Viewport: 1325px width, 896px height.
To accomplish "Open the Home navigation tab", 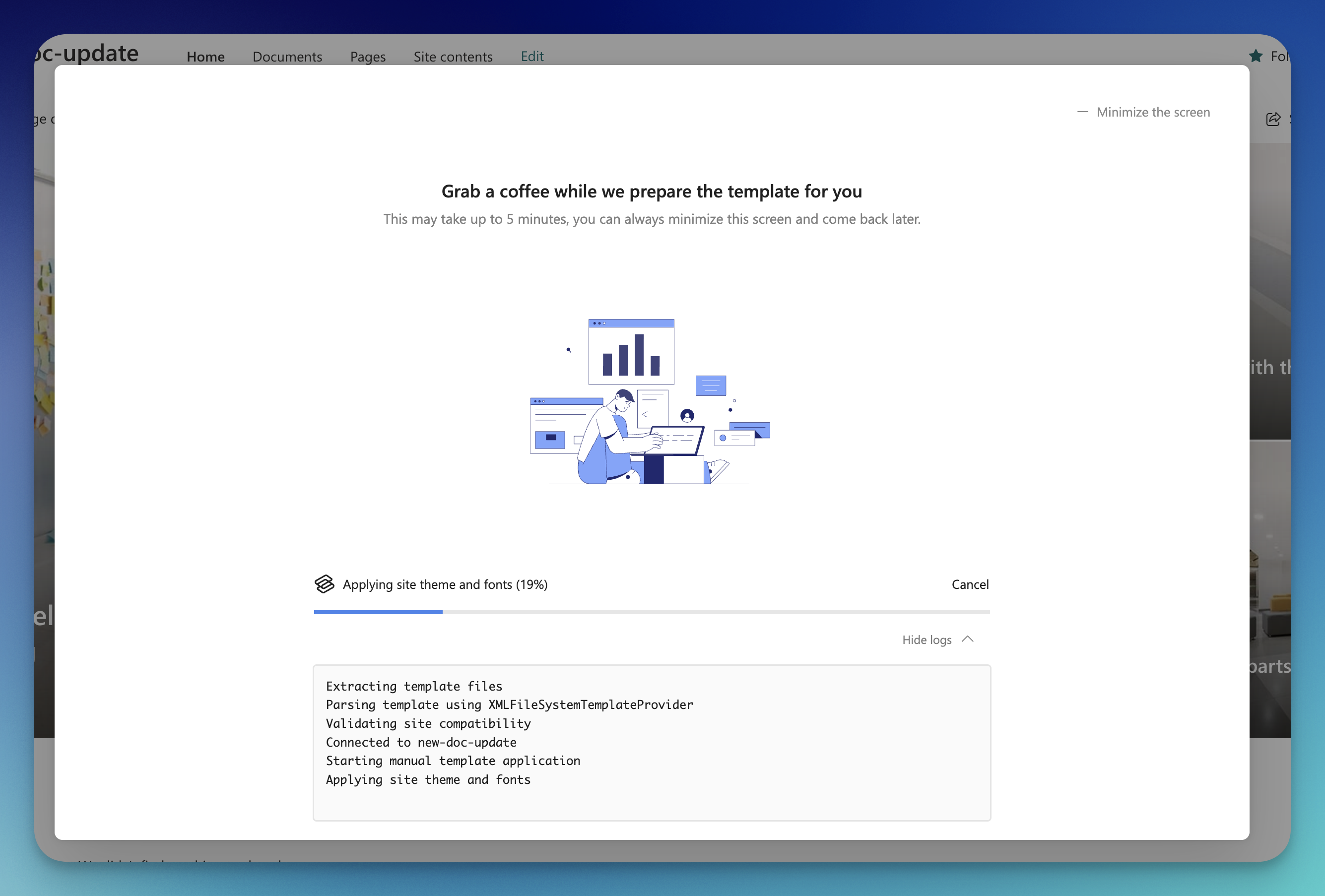I will coord(205,57).
